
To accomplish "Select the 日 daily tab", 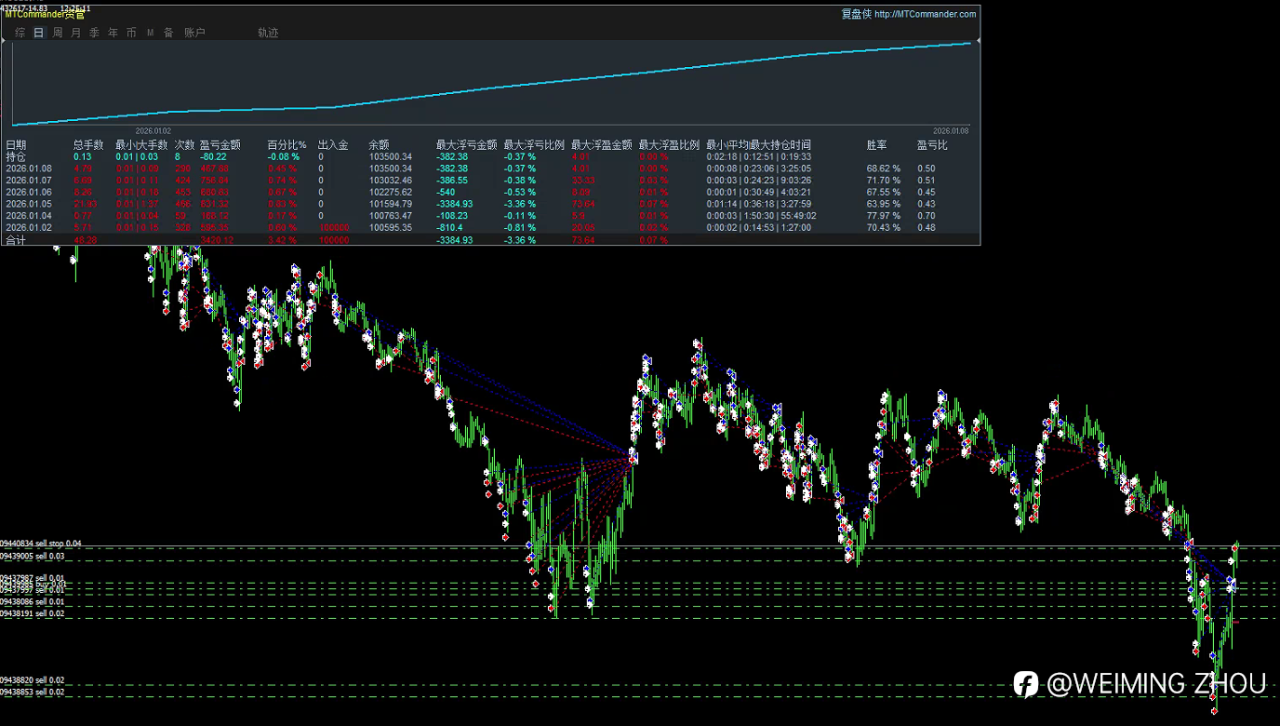I will pos(39,33).
